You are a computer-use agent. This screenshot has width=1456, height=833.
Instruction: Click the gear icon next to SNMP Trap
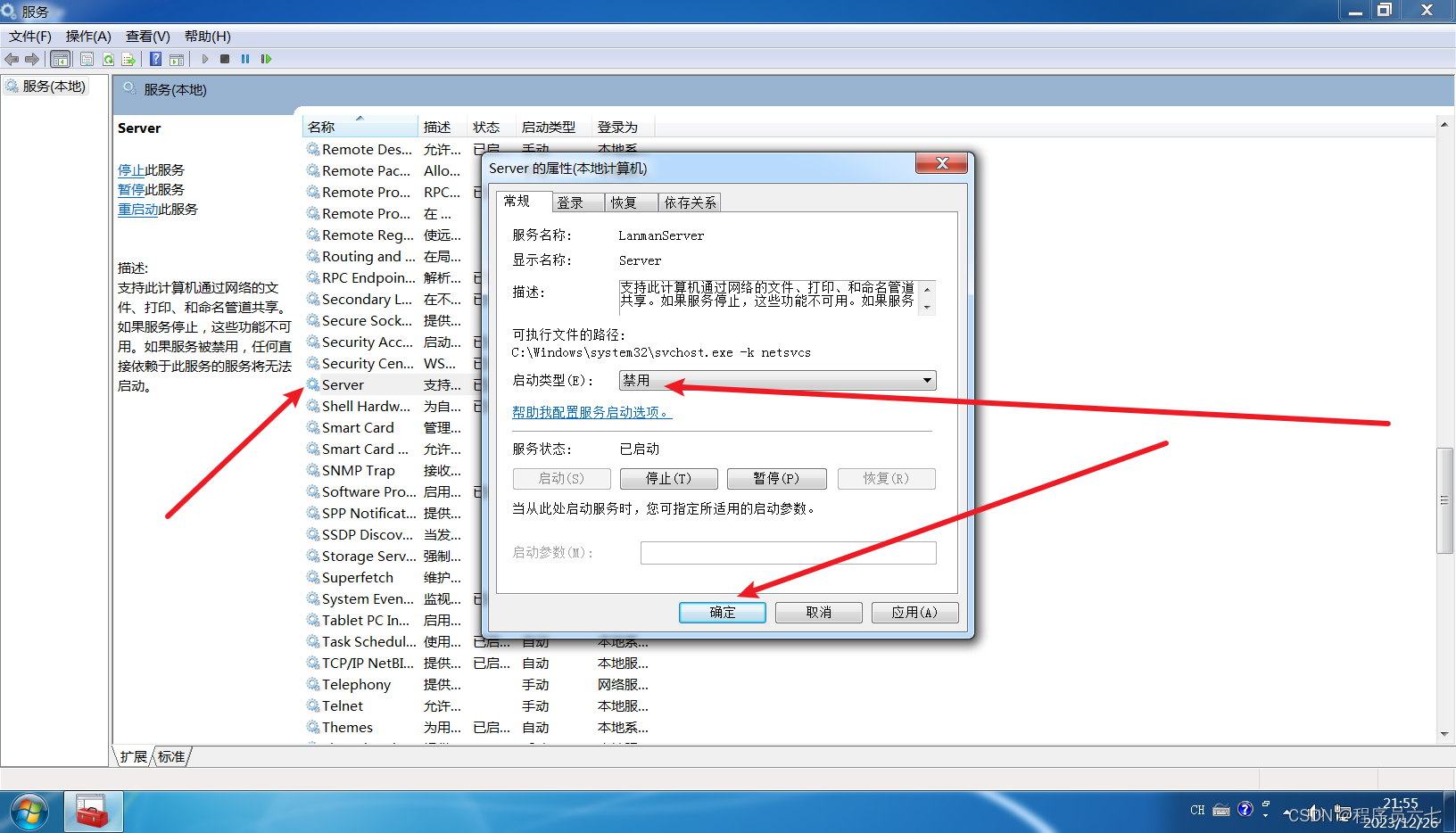click(313, 470)
